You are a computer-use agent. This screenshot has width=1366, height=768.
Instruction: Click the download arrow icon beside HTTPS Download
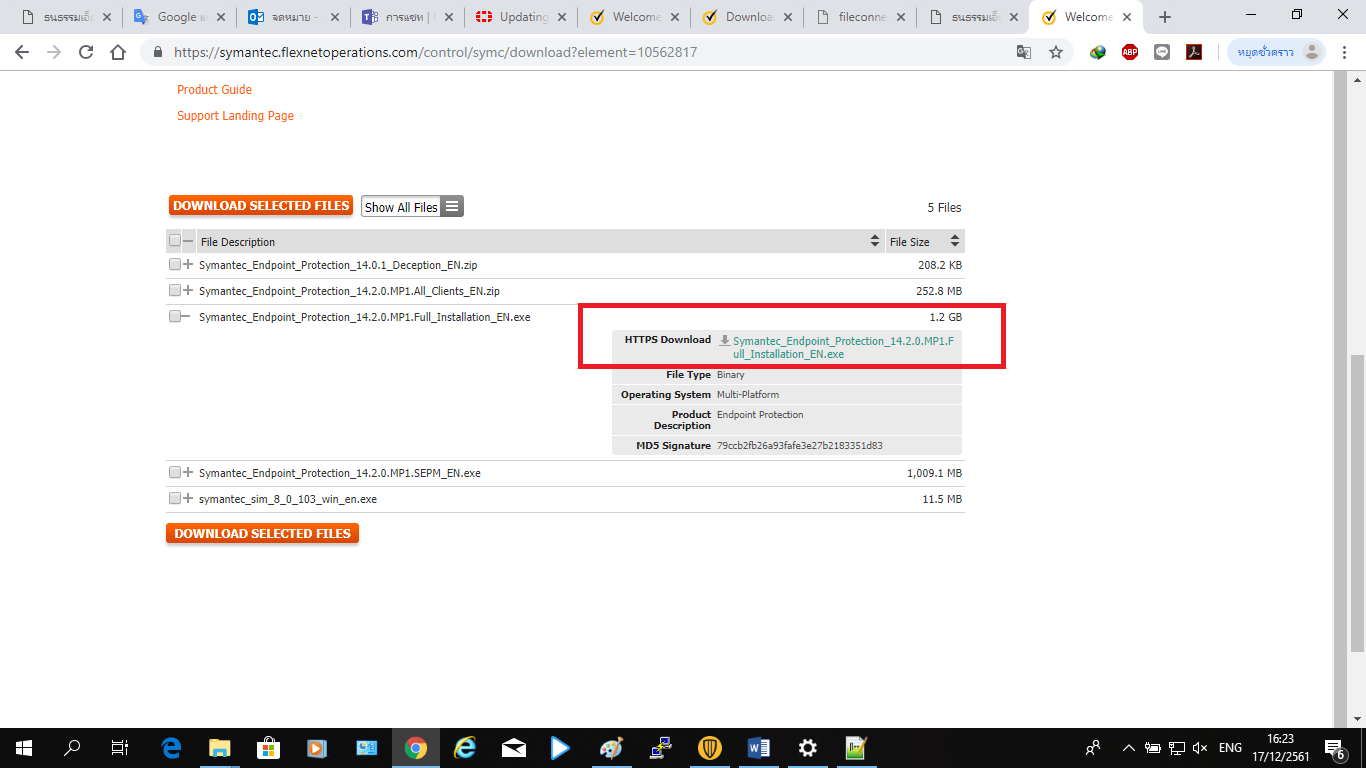tap(725, 341)
